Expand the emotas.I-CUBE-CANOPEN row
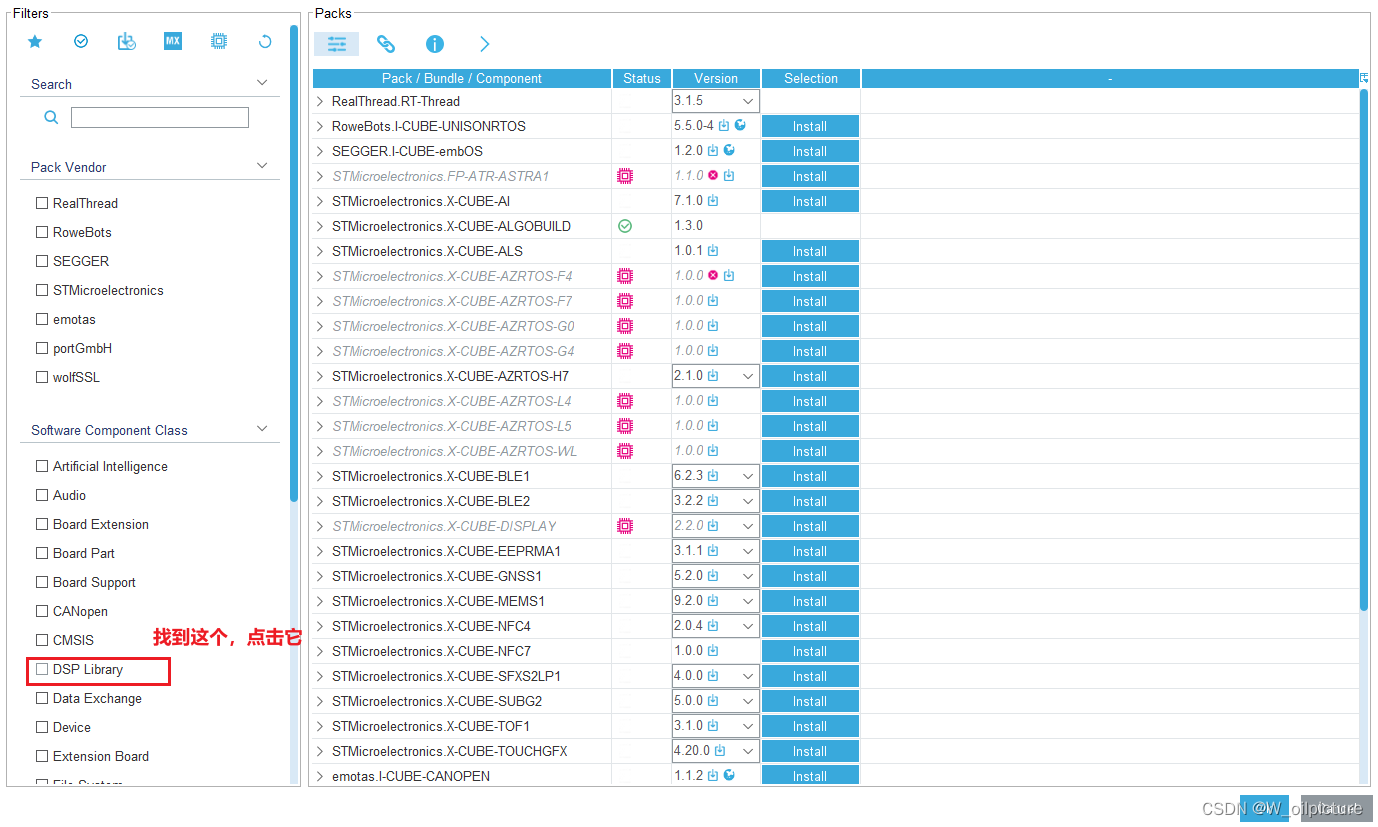This screenshot has width=1378, height=827. (x=320, y=776)
